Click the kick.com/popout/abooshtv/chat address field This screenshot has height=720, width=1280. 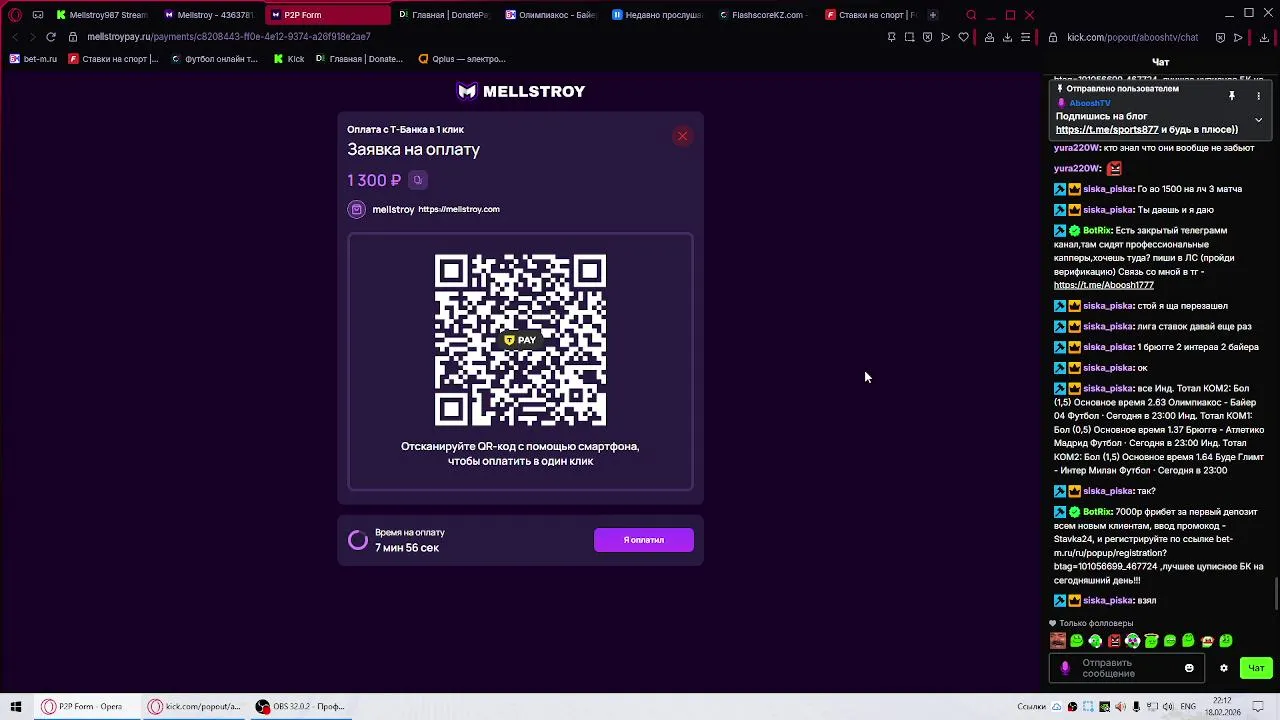click(1132, 37)
